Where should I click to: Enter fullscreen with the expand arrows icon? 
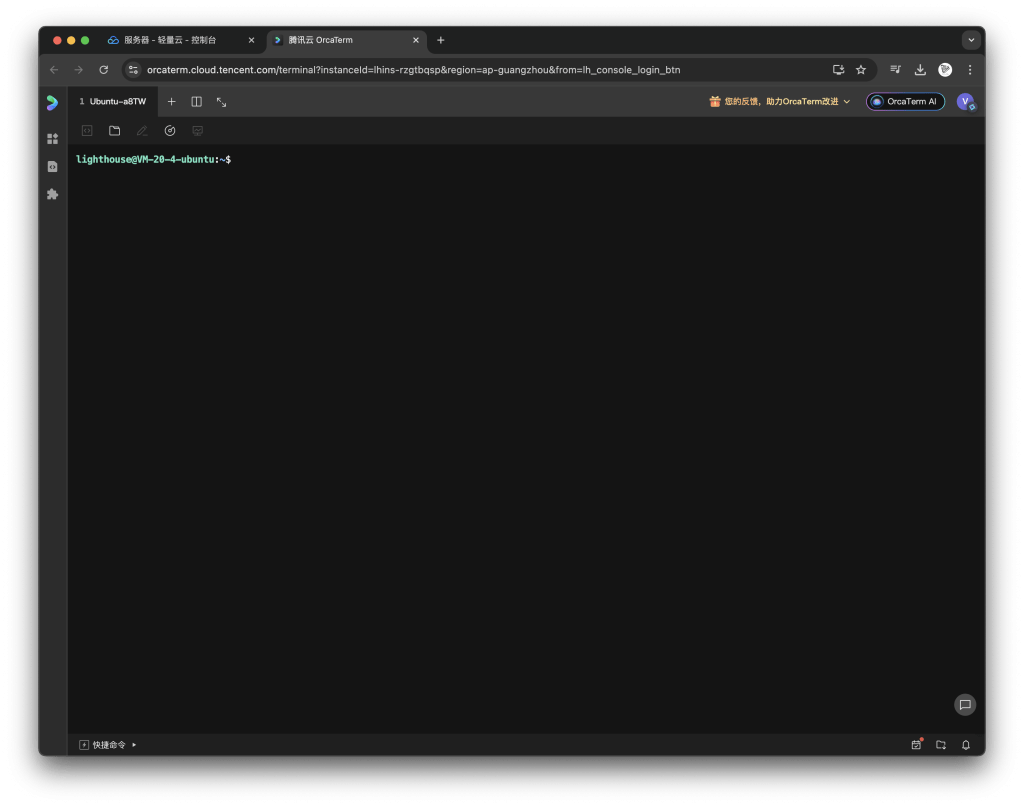222,102
